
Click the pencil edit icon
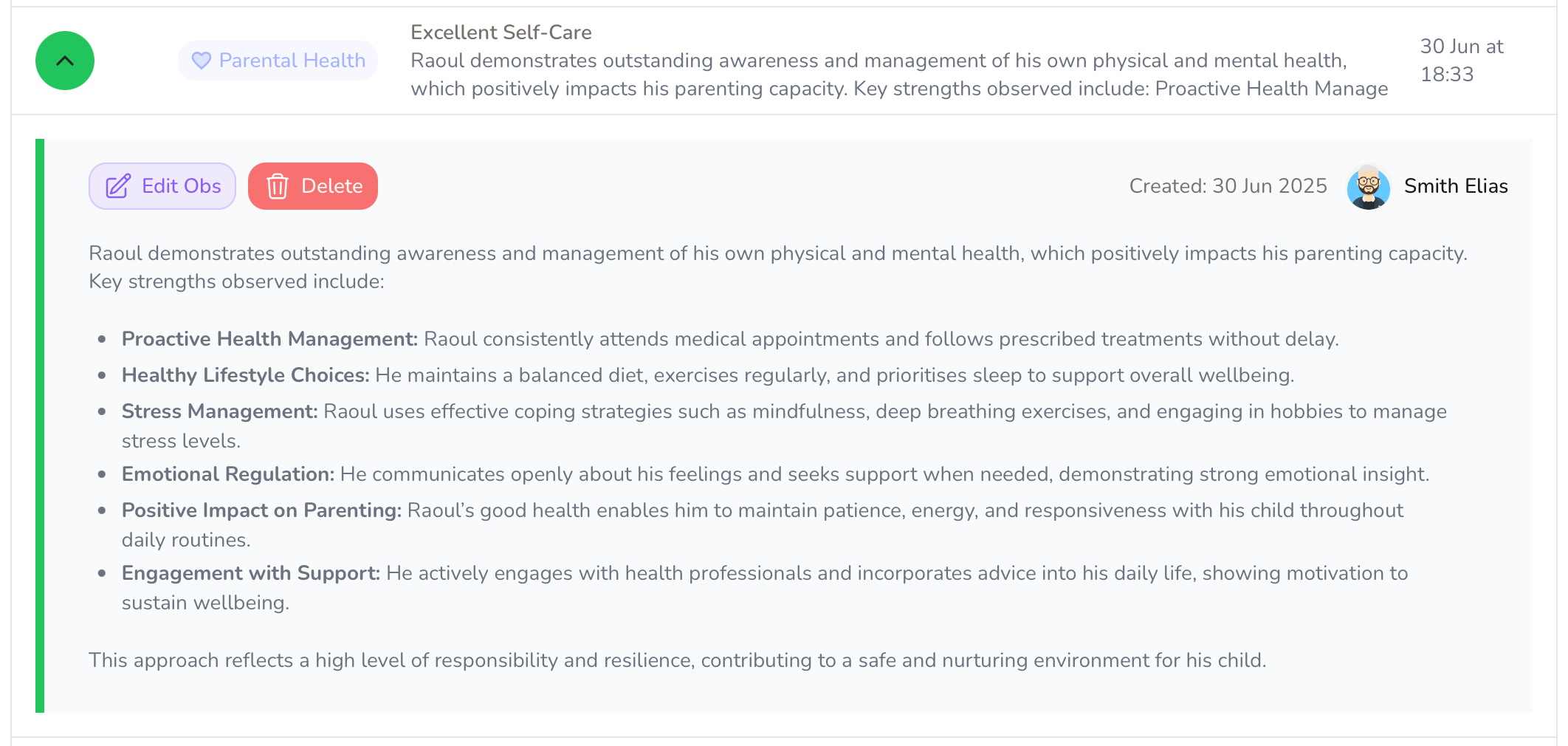pos(118,186)
